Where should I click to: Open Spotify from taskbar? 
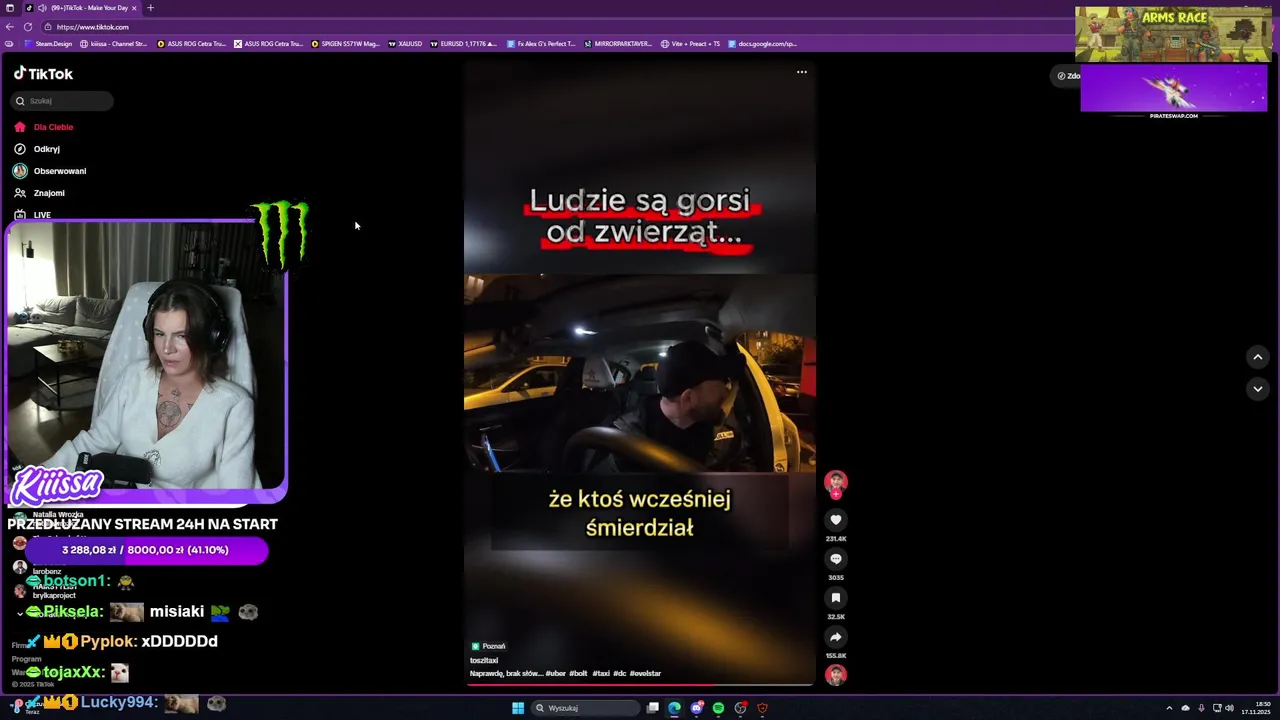718,708
